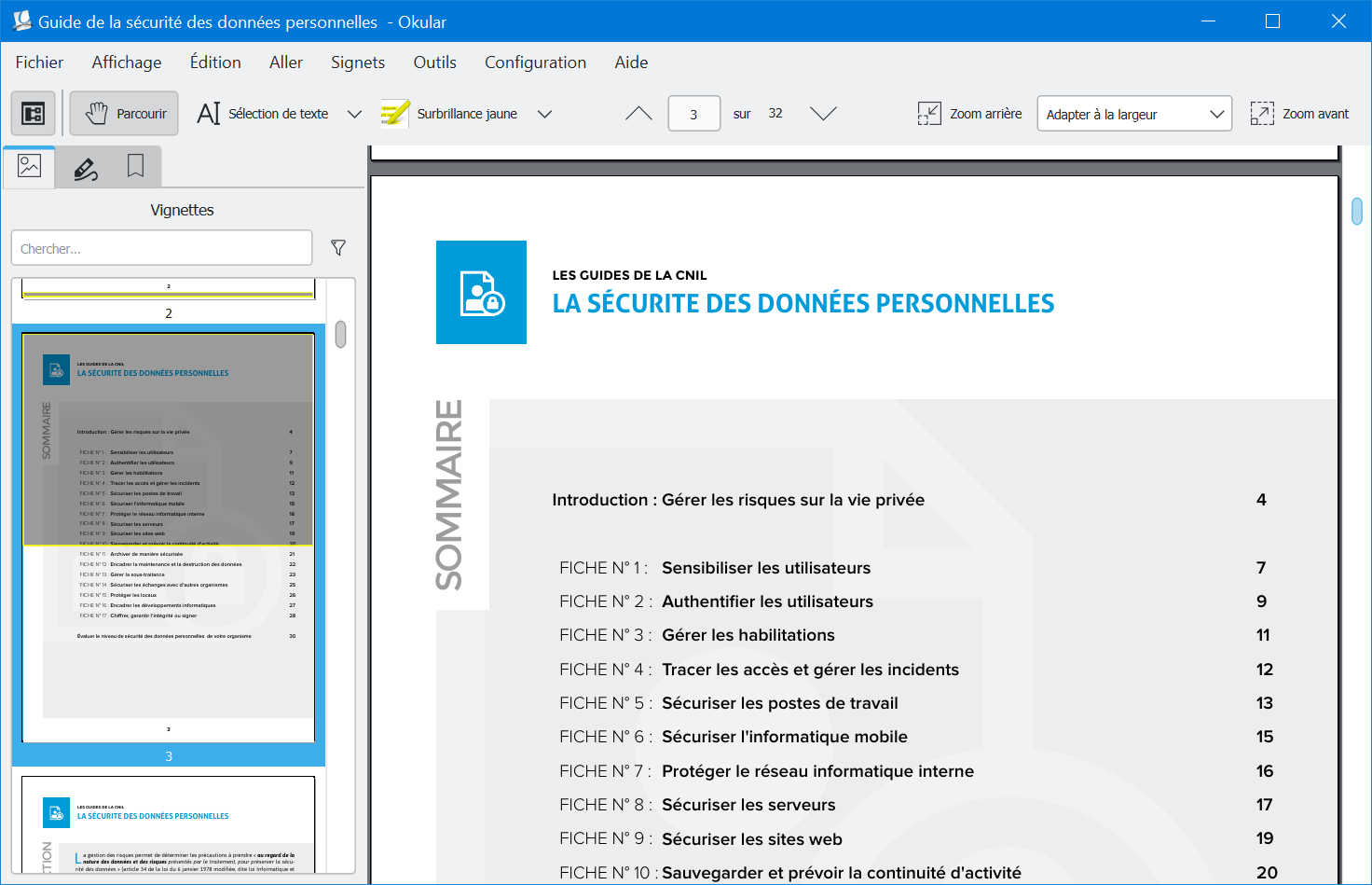The height and width of the screenshot is (885, 1372).
Task: Click the blue CNIL document lock logo
Action: click(x=481, y=293)
